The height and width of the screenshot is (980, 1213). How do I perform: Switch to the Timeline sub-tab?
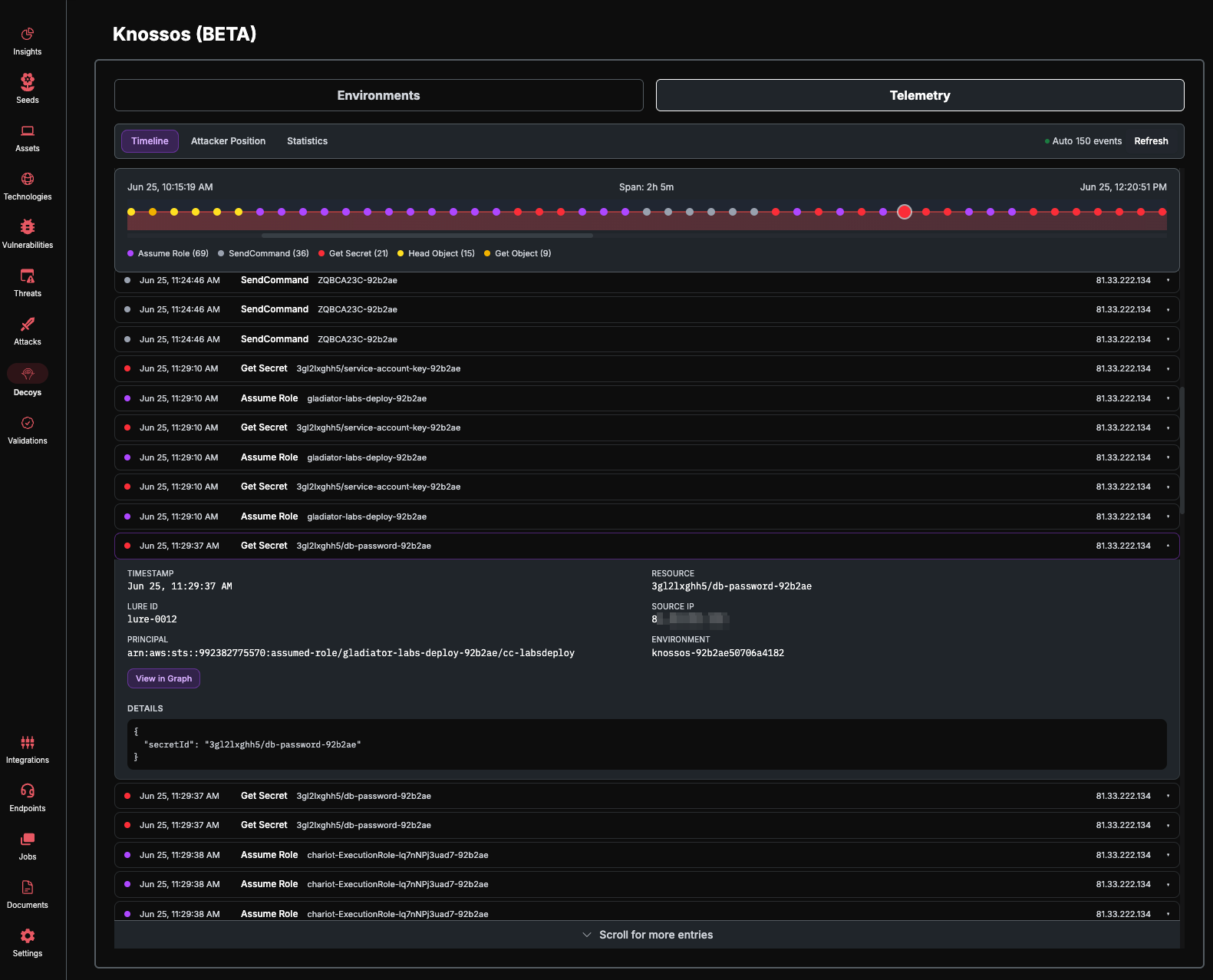click(150, 141)
